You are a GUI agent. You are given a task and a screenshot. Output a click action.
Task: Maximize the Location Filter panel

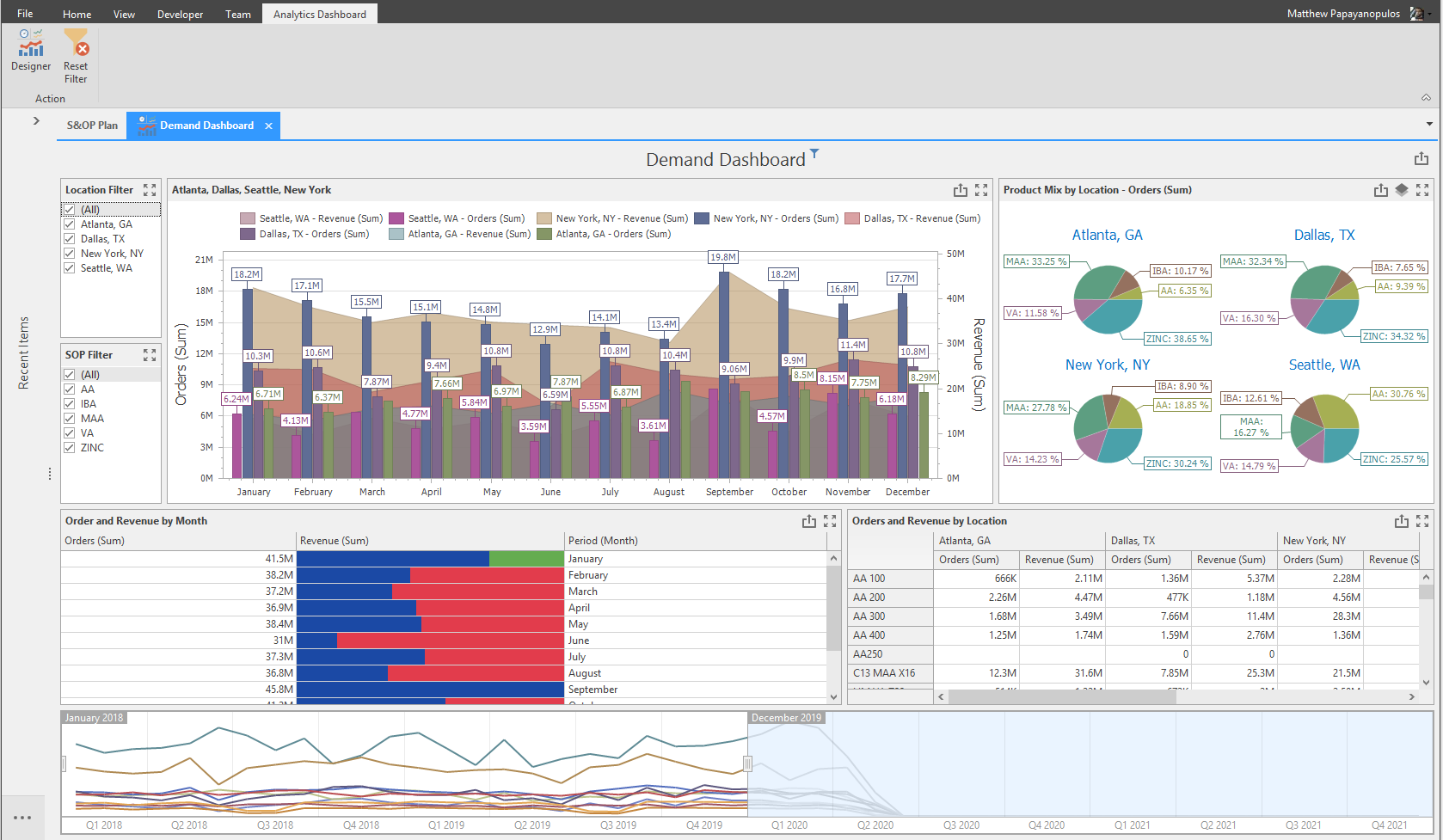pos(150,190)
